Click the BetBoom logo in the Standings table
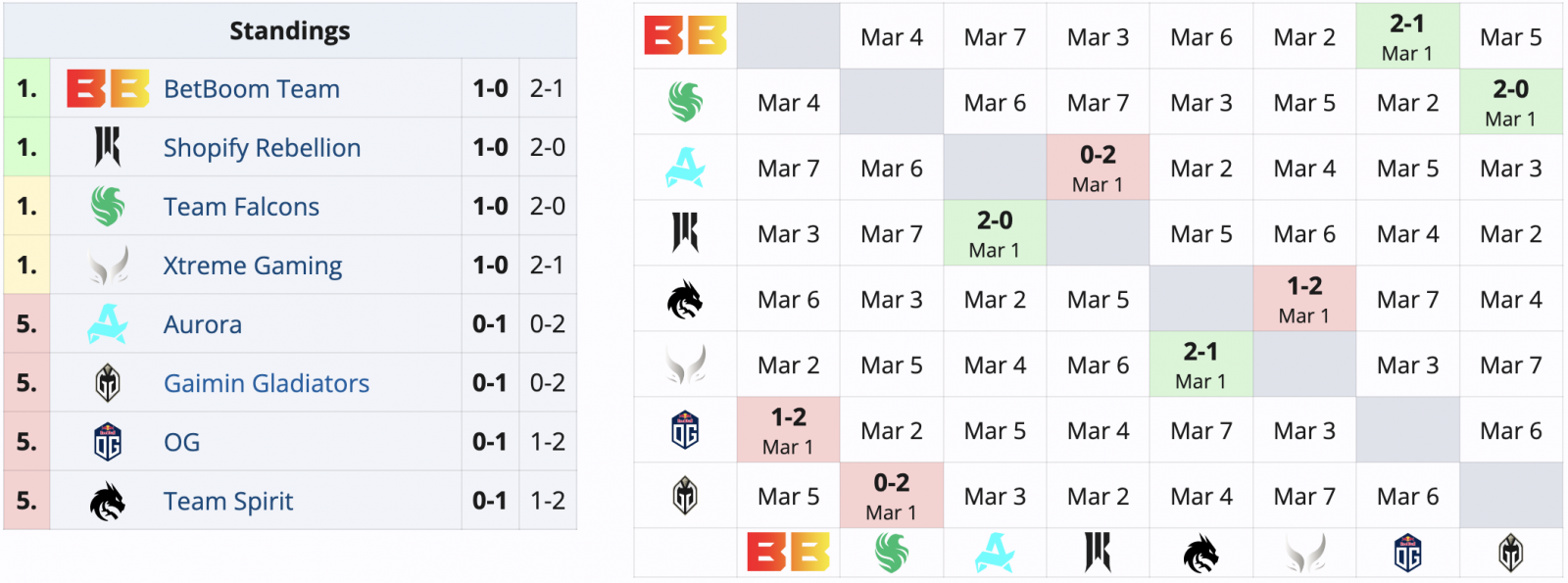 108,88
